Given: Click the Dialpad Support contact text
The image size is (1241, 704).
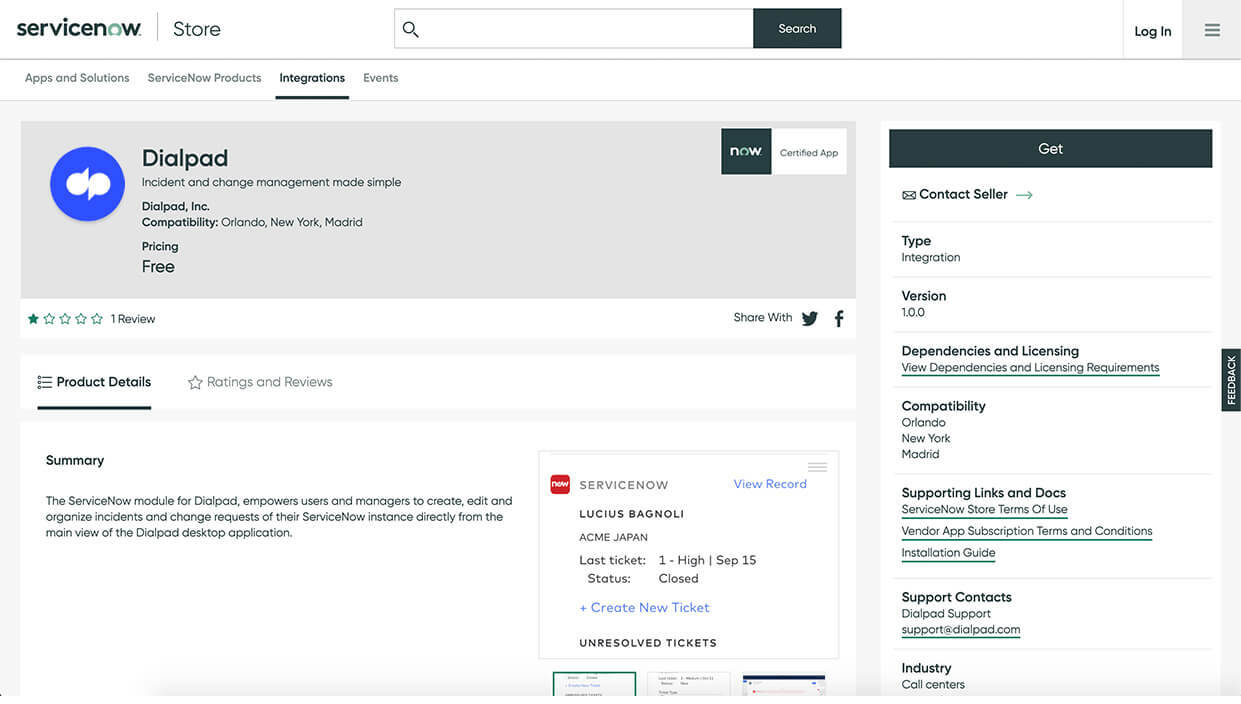Looking at the screenshot, I should (x=946, y=614).
